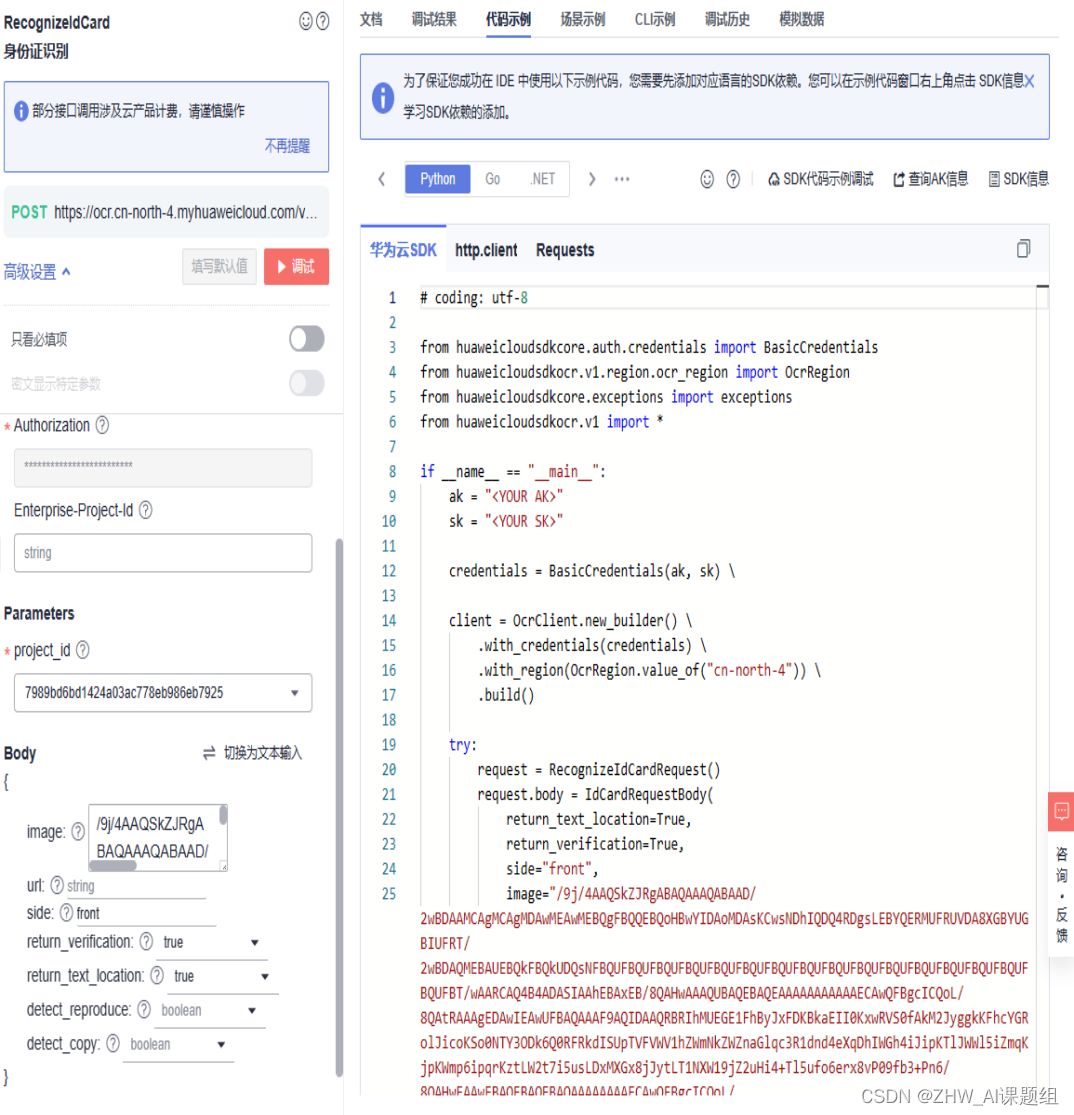Select the .NET language tab
Image resolution: width=1074 pixels, height=1115 pixels.
coord(543,179)
